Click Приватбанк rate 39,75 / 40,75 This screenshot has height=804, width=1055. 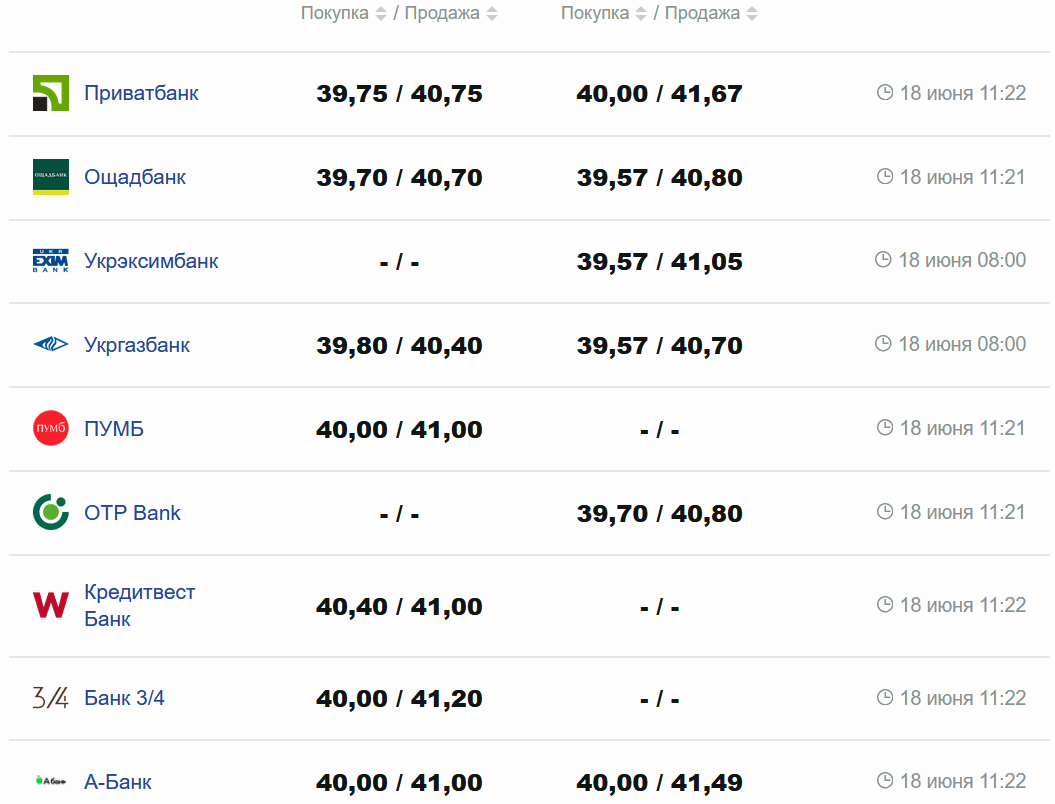tap(399, 94)
